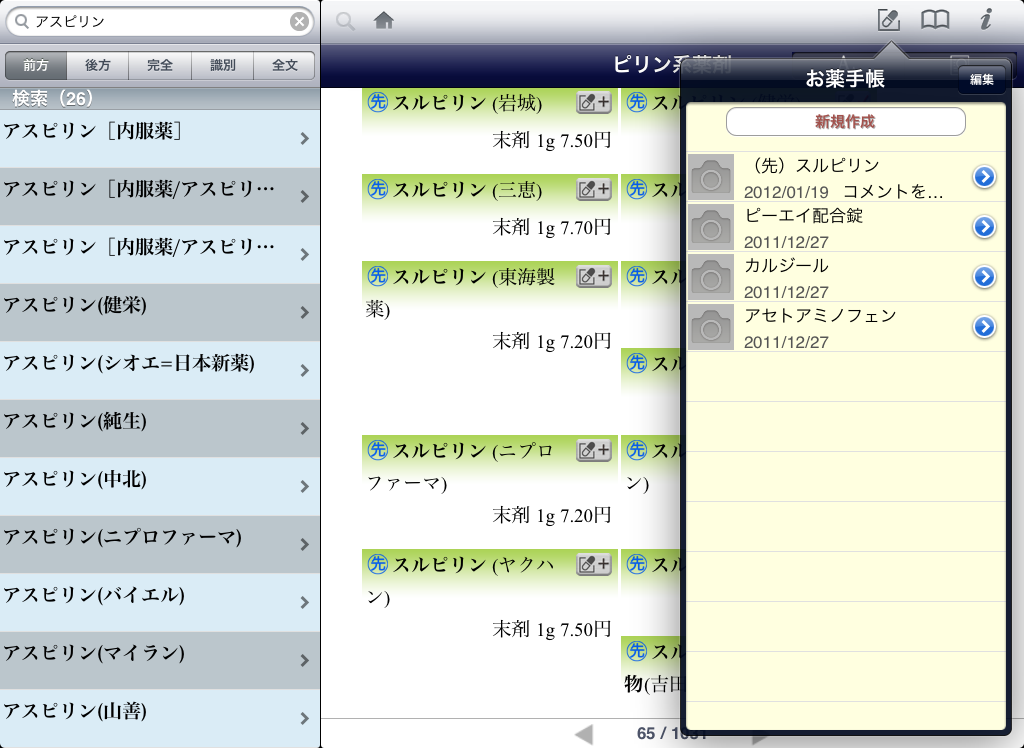
Task: Select the 全文 search tab
Action: [x=285, y=66]
